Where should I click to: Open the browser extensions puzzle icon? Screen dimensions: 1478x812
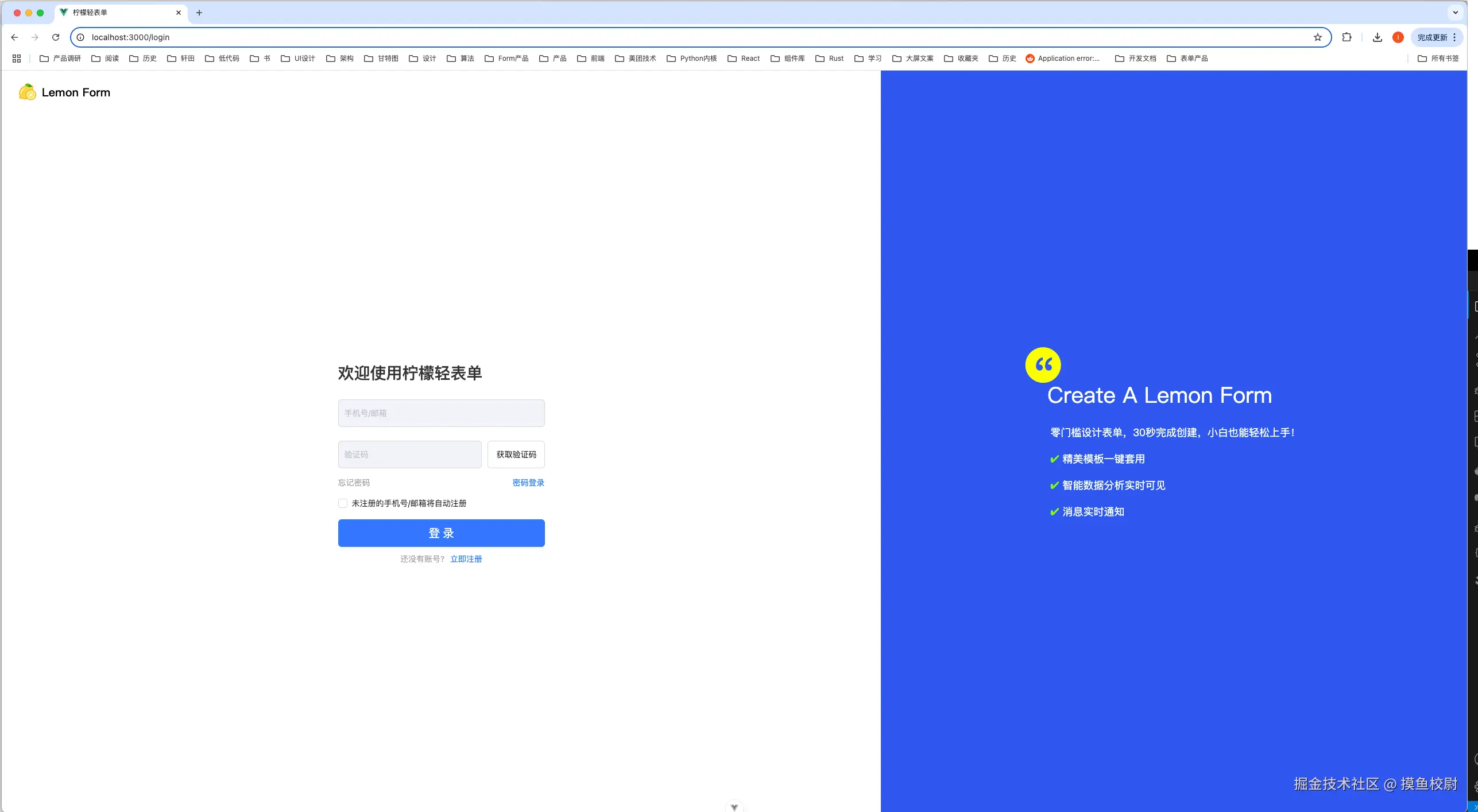(1347, 37)
